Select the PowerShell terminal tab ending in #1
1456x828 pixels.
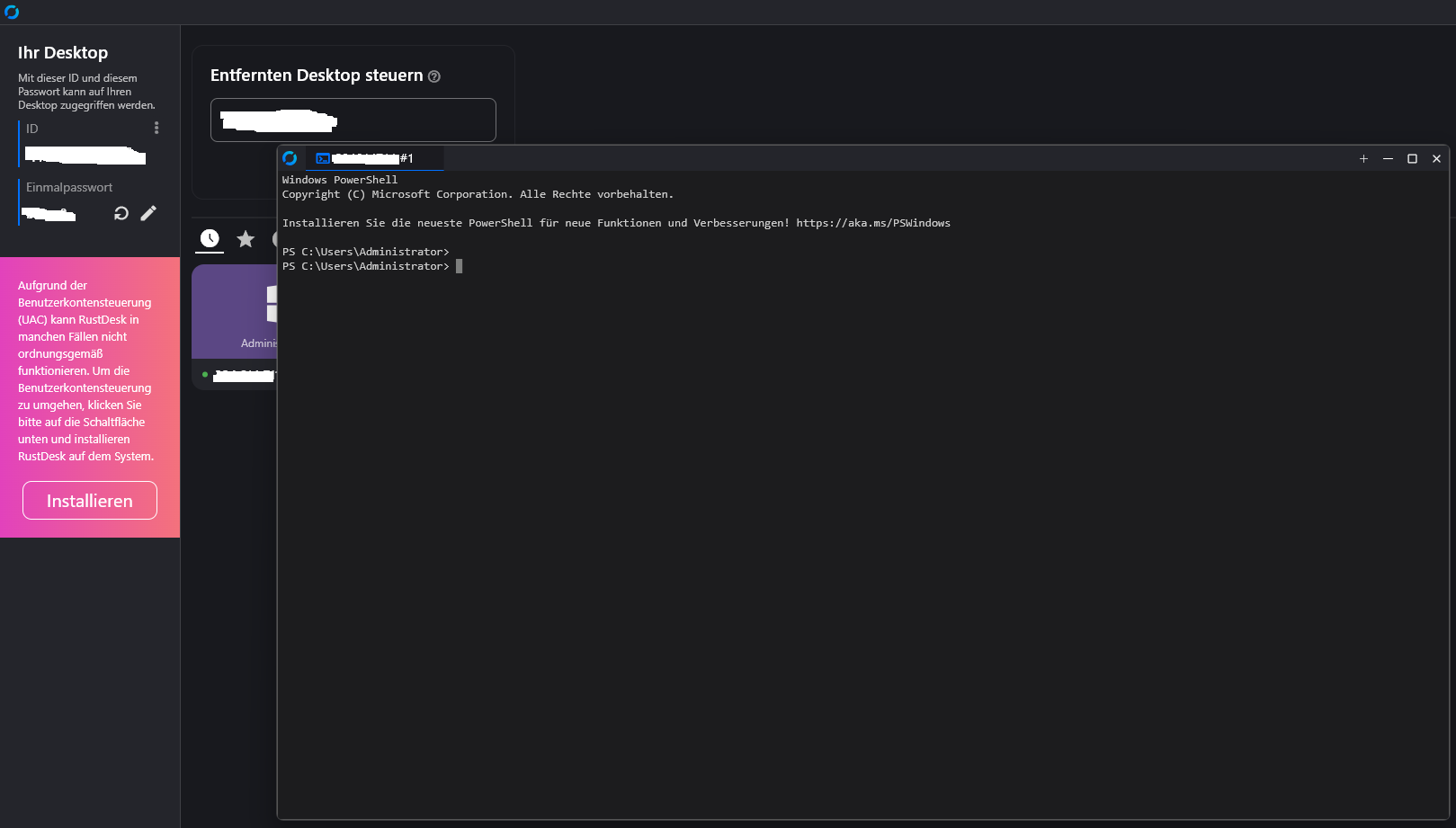click(373, 158)
